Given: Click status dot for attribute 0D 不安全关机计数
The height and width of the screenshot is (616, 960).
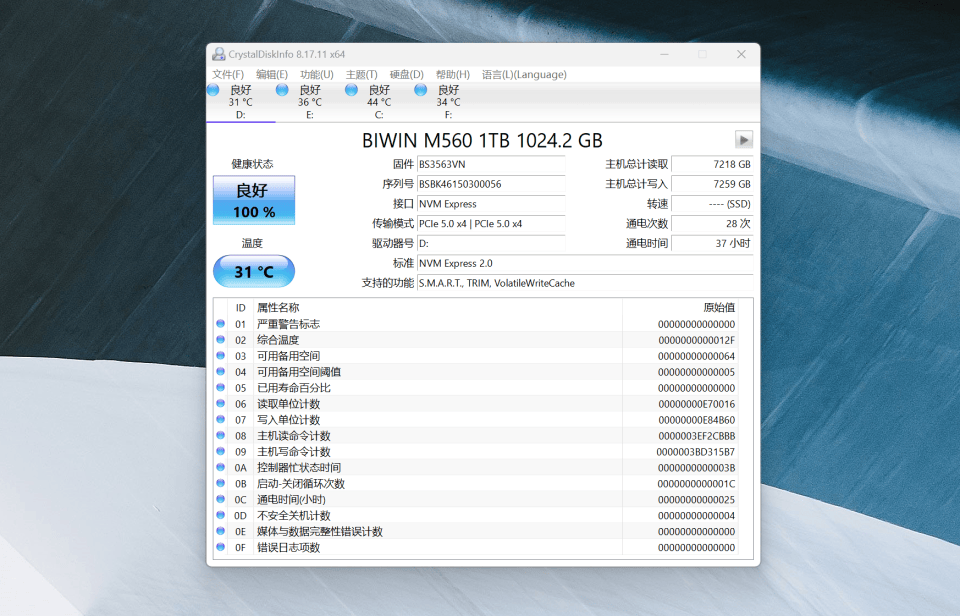Looking at the screenshot, I should (220, 514).
